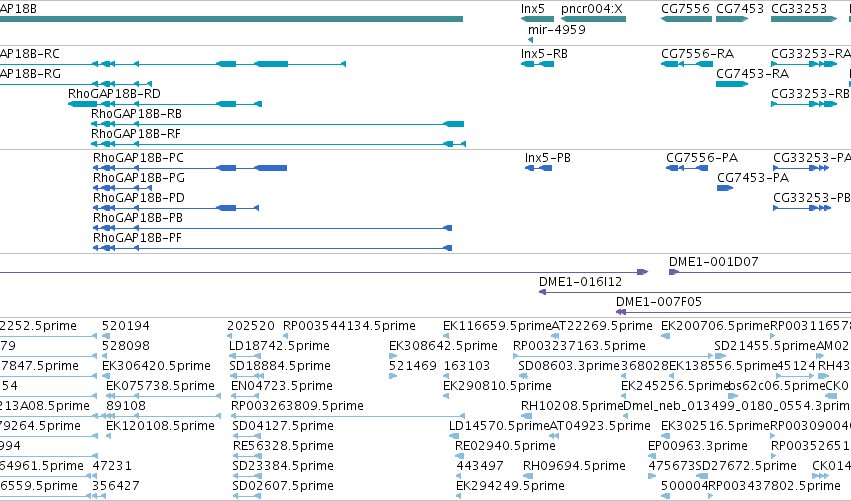The image size is (851, 501).
Task: Click EST label 202520
Action: point(251,326)
